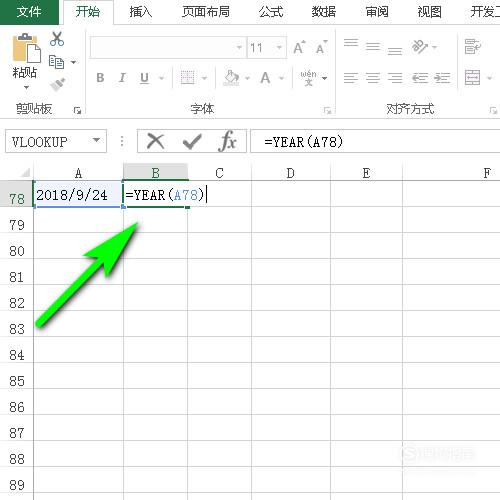Click the Center align icon
This screenshot has height=500, width=500.
click(x=373, y=78)
